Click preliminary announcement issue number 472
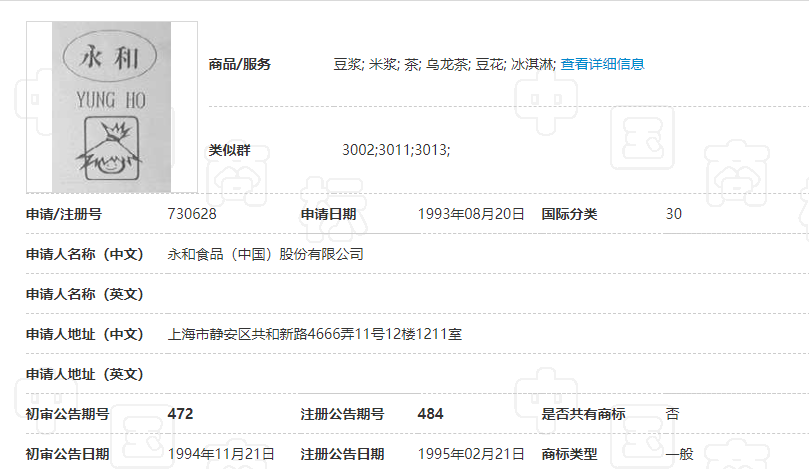The height and width of the screenshot is (469, 809). [x=180, y=414]
